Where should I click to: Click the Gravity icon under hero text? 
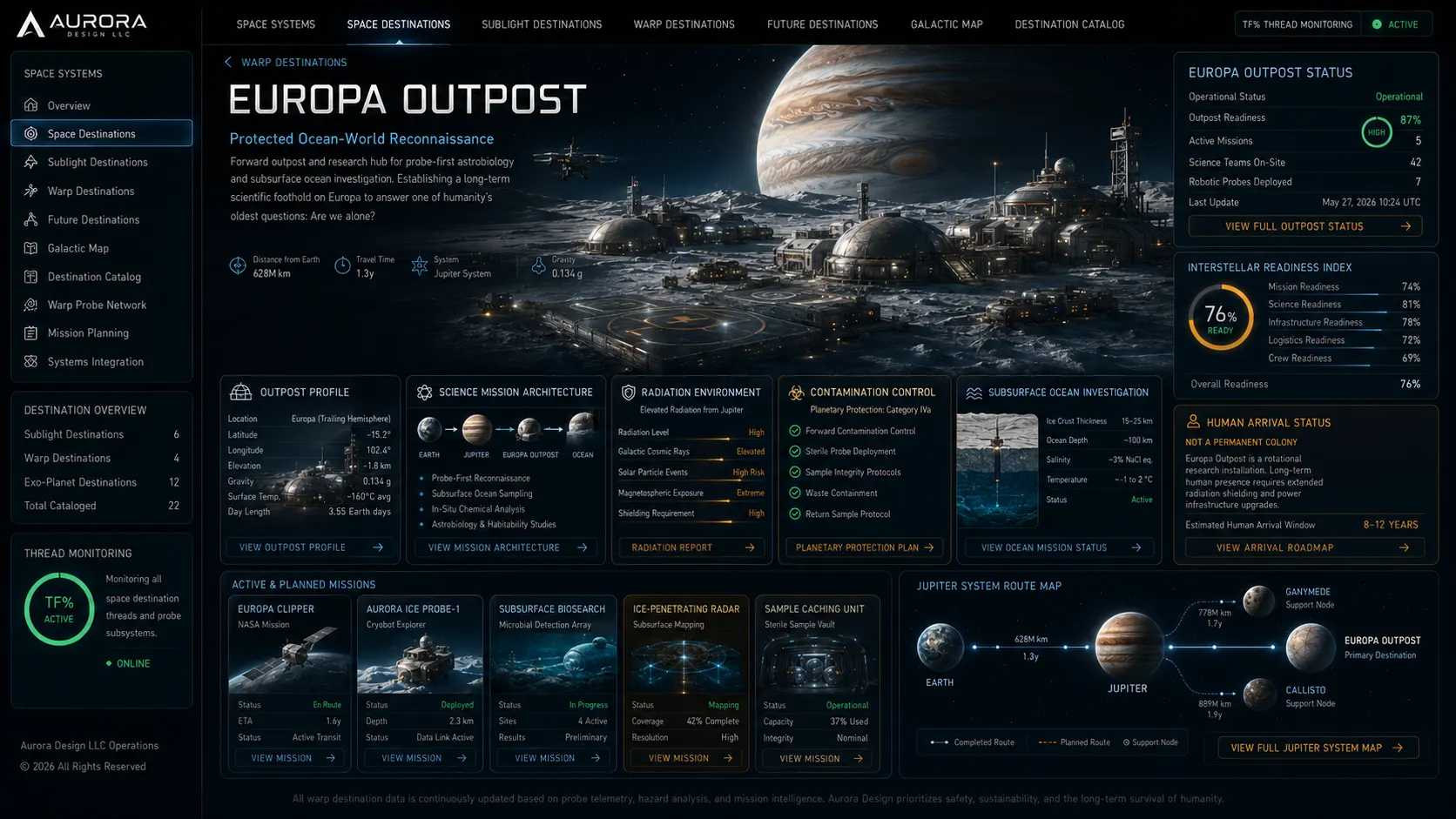[539, 266]
